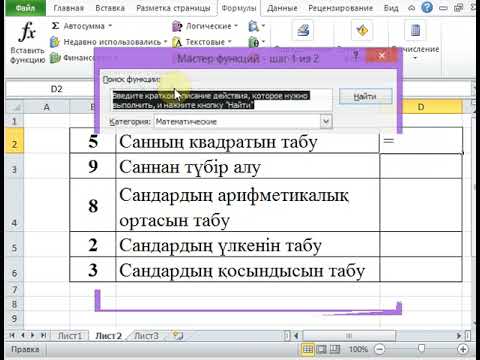
Task: Click the Name Manager icon in the ribbon
Action: (x=303, y=31)
